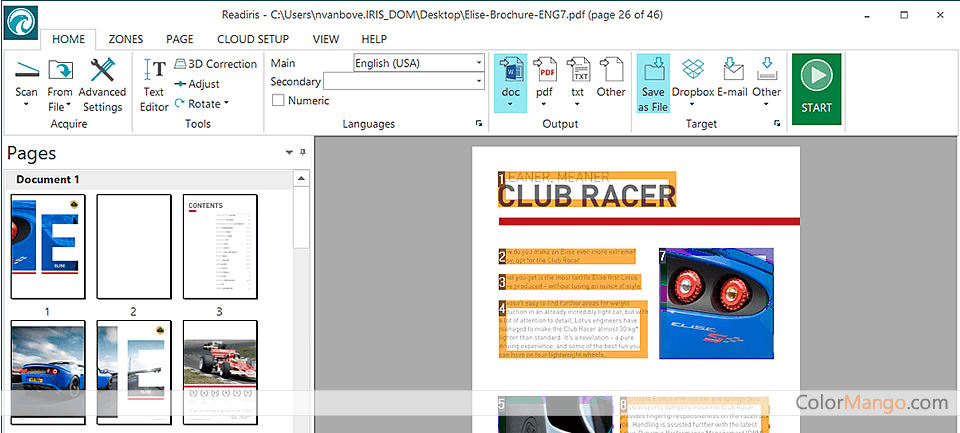
Task: Select blue car rear view thumbnail
Action: coord(48,372)
